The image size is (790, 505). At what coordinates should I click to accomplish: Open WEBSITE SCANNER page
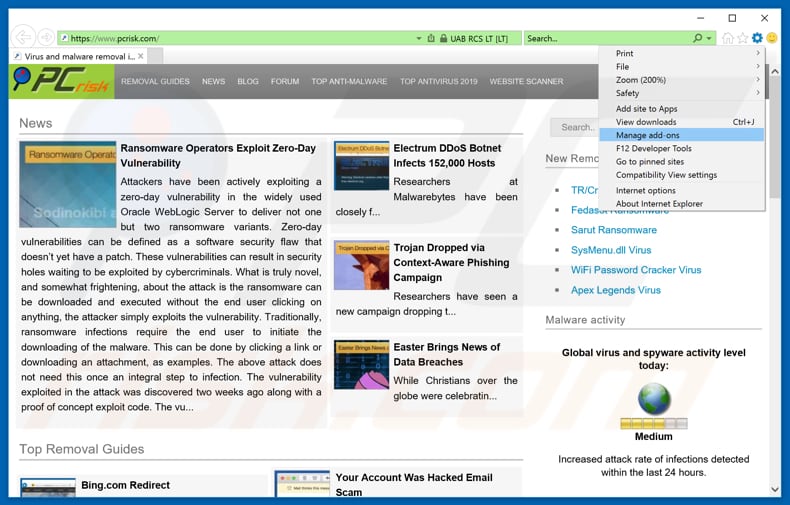coord(526,81)
